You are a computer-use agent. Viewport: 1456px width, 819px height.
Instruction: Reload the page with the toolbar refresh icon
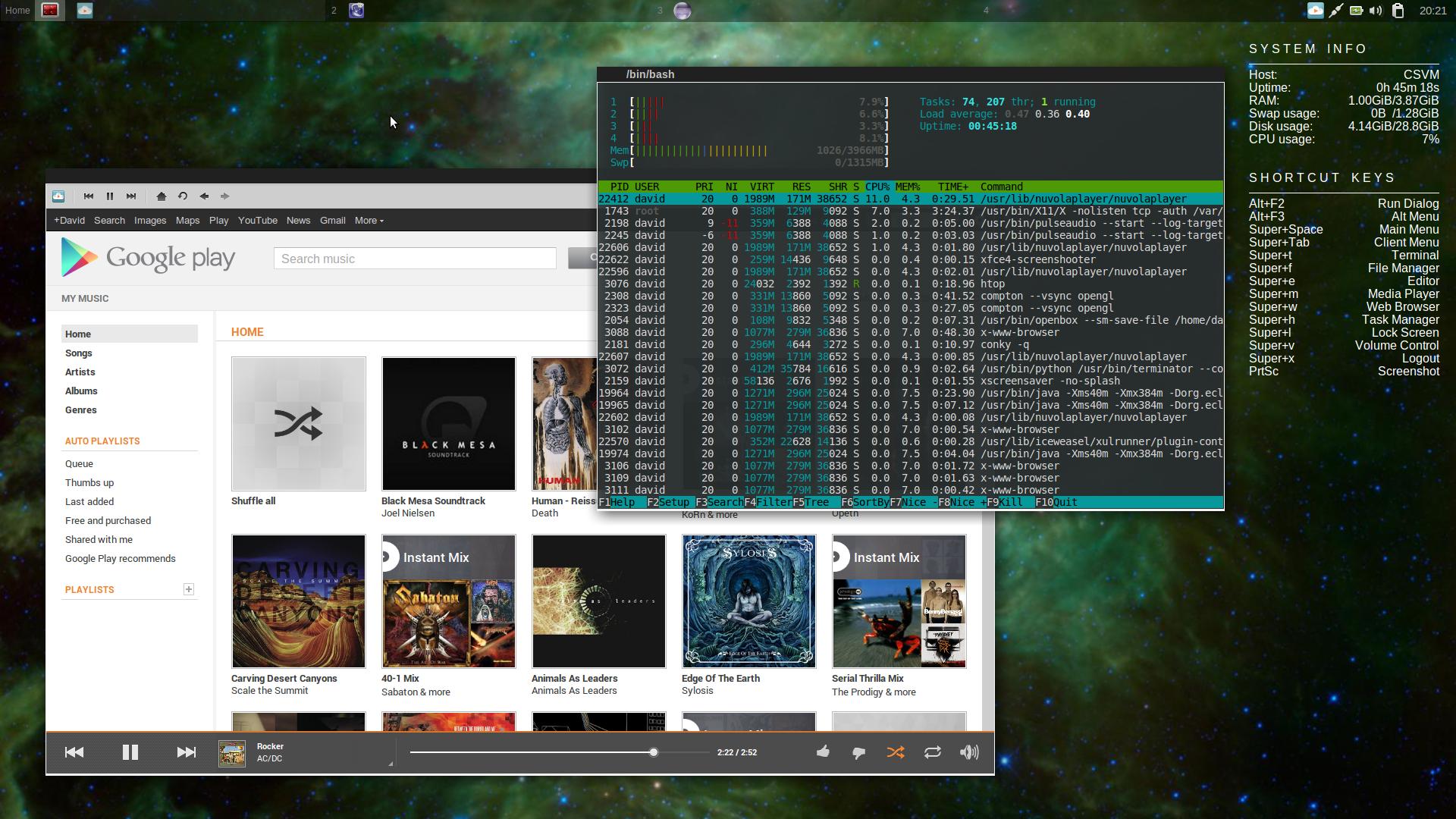click(x=183, y=196)
